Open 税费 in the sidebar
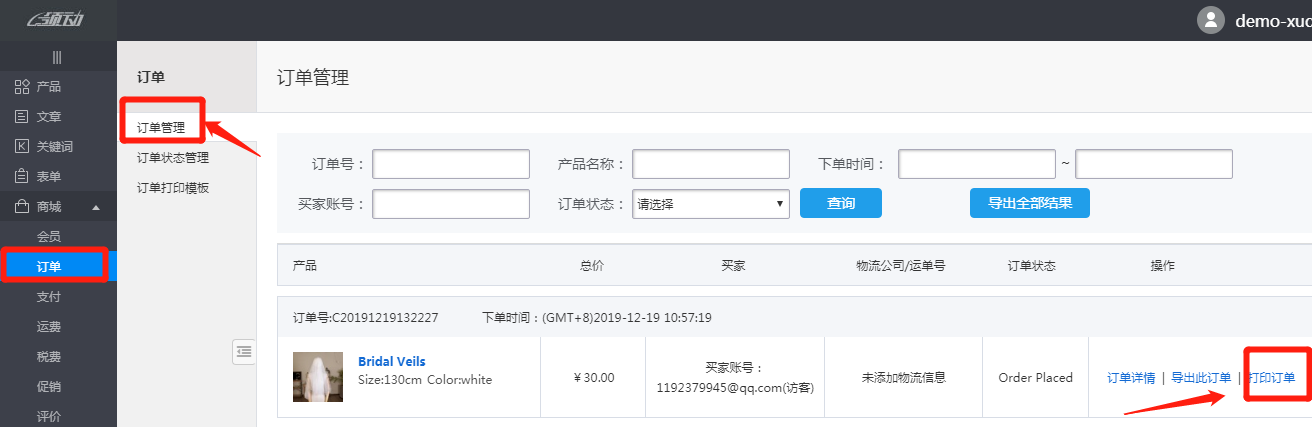The image size is (1312, 427). [49, 356]
